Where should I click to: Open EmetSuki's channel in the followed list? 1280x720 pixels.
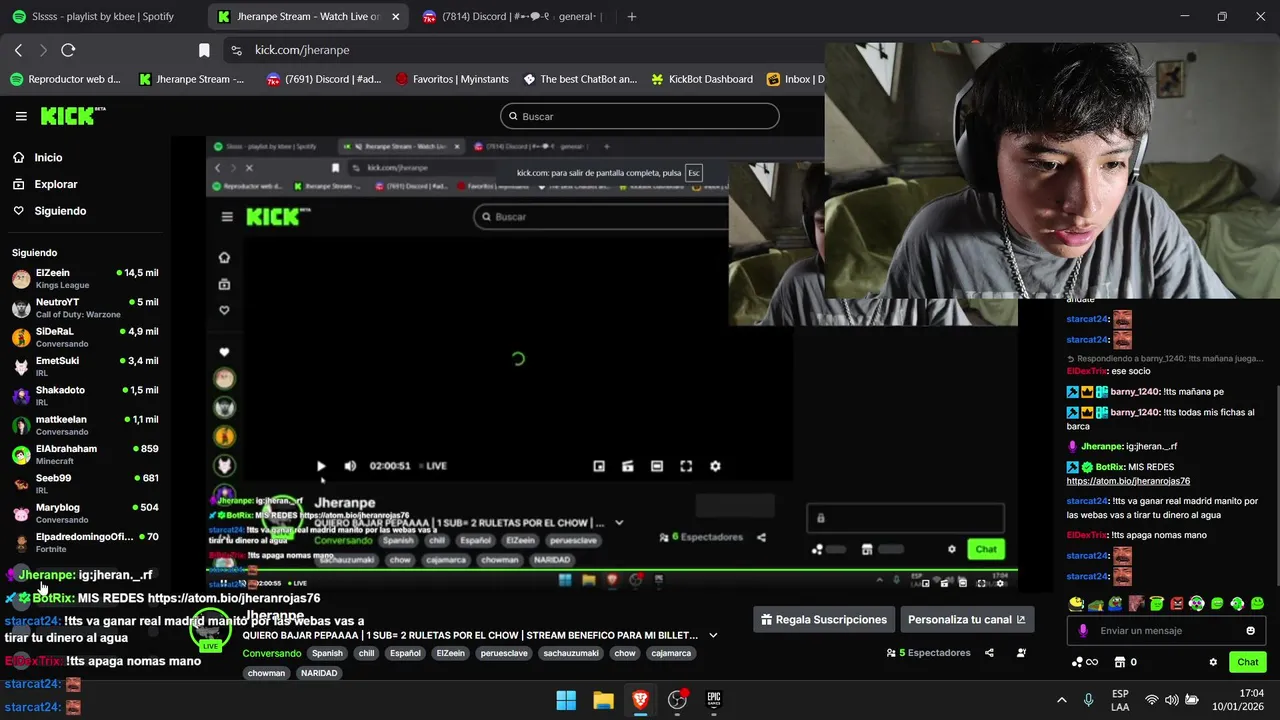(x=85, y=366)
